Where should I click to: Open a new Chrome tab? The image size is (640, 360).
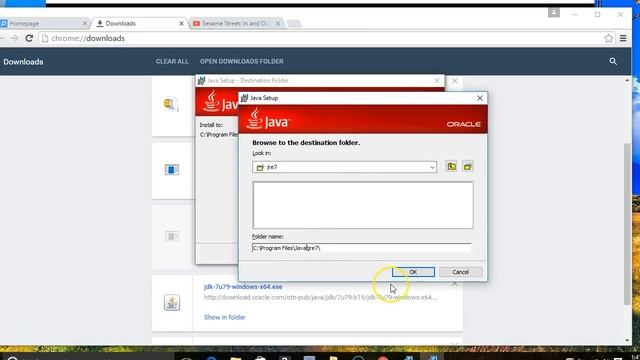294,24
